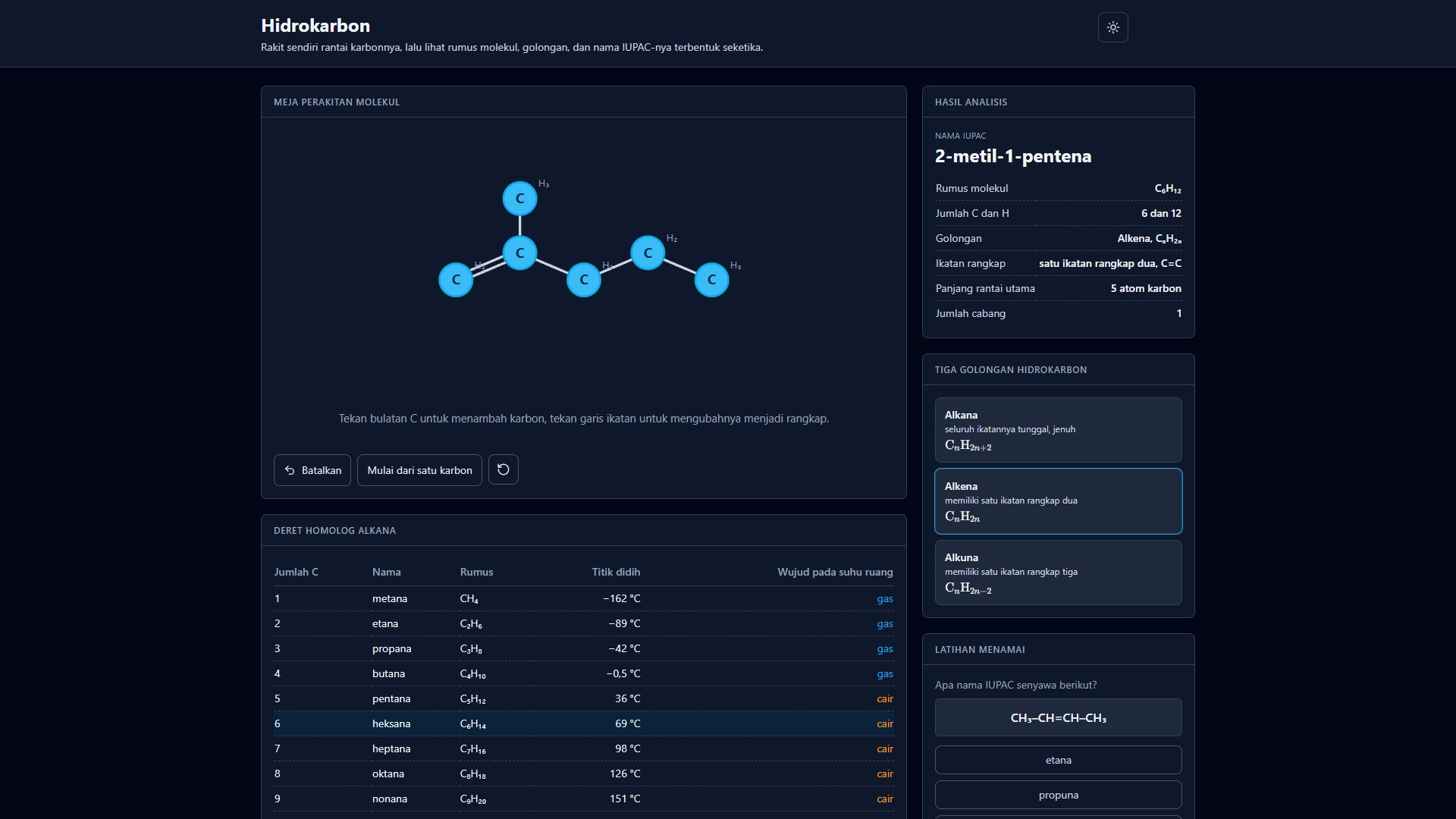
Task: Click the Batalkan undo button
Action: pyautogui.click(x=312, y=470)
